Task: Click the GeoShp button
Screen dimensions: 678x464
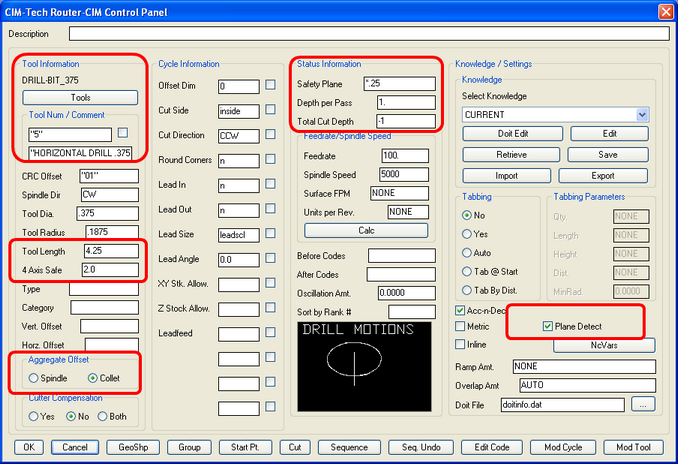Action: (x=133, y=447)
